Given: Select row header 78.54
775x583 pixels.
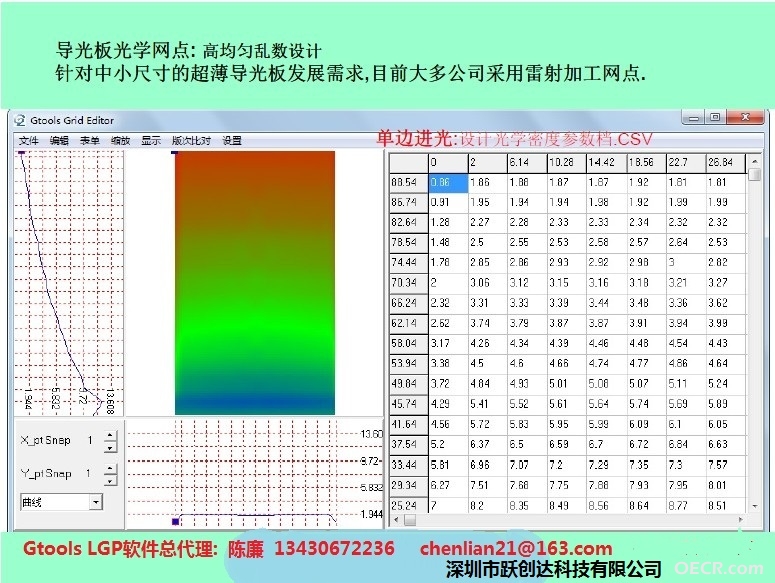Looking at the screenshot, I should [408, 243].
